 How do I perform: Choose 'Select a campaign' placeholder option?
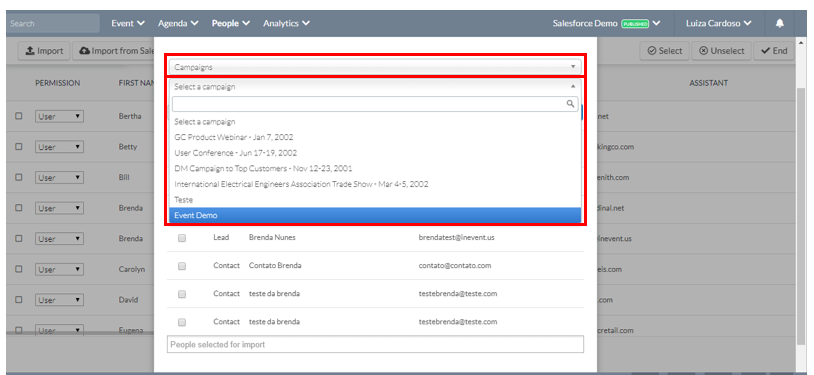click(x=375, y=122)
